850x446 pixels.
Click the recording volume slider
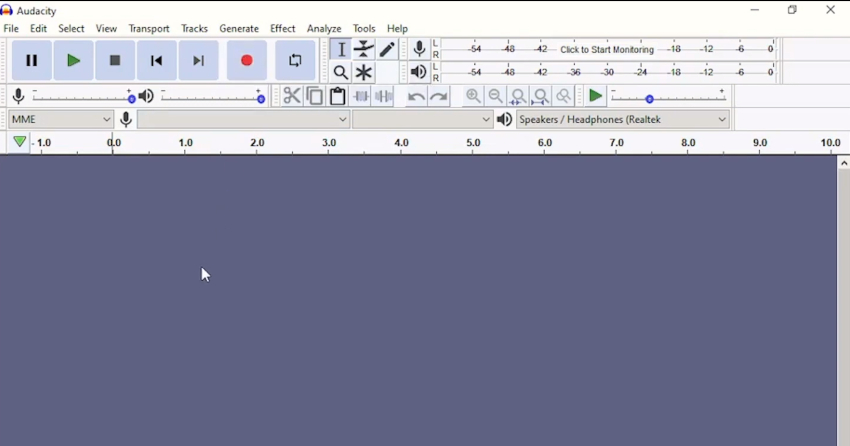[83, 96]
